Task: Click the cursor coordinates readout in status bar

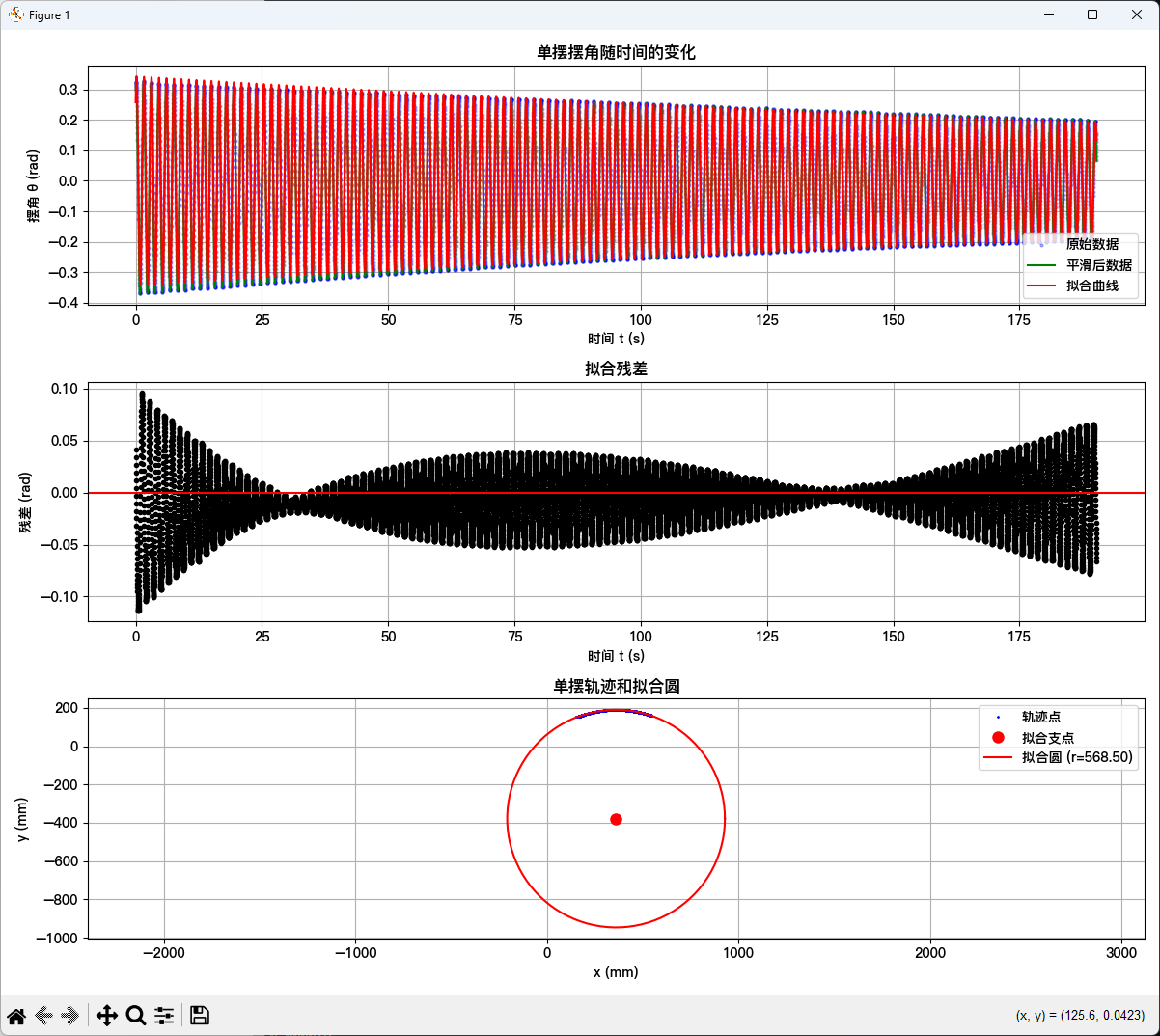Action: (1080, 1015)
